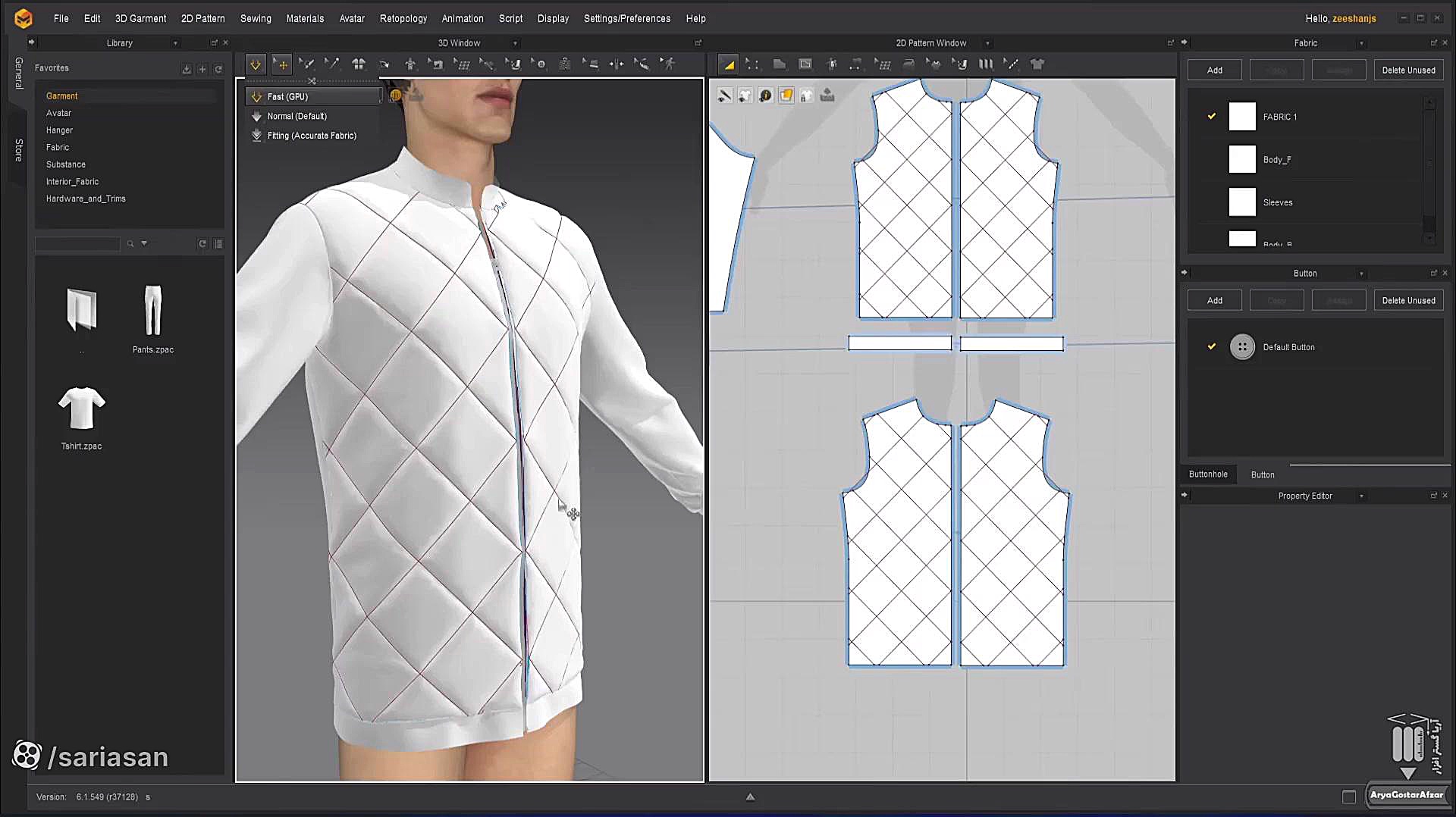The height and width of the screenshot is (817, 1456).
Task: Select the Body_F fabric swatch
Action: coord(1242,160)
